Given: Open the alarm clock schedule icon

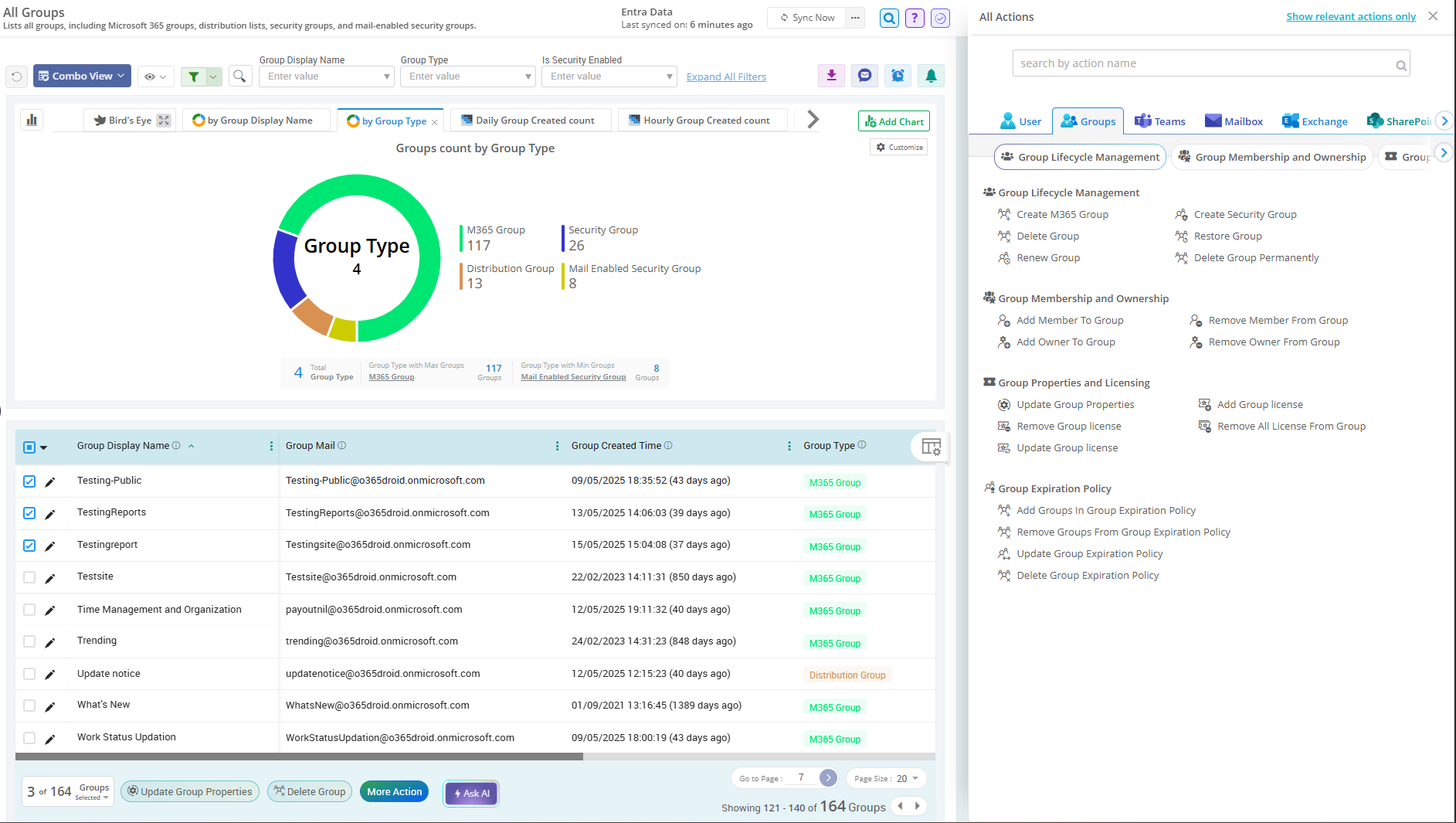Looking at the screenshot, I should [x=898, y=76].
